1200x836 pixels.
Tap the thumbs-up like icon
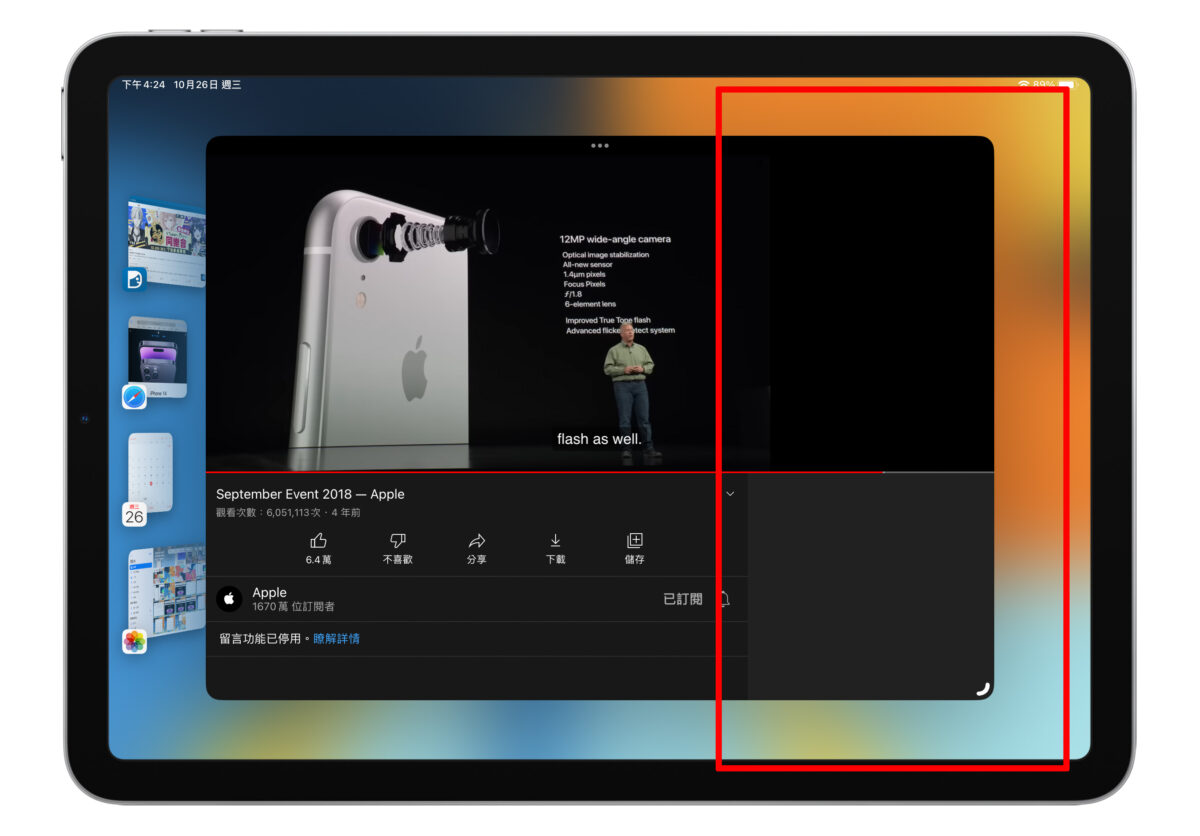pos(319,541)
